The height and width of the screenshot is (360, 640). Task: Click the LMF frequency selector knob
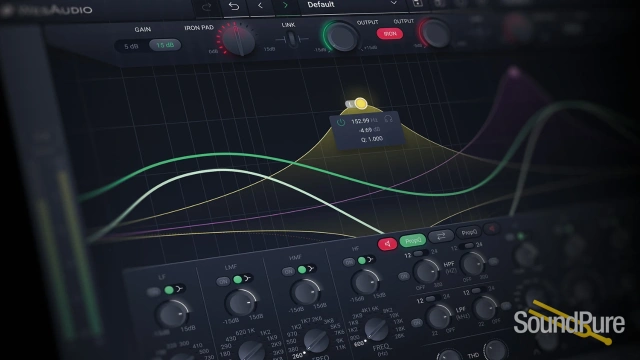pos(251,350)
